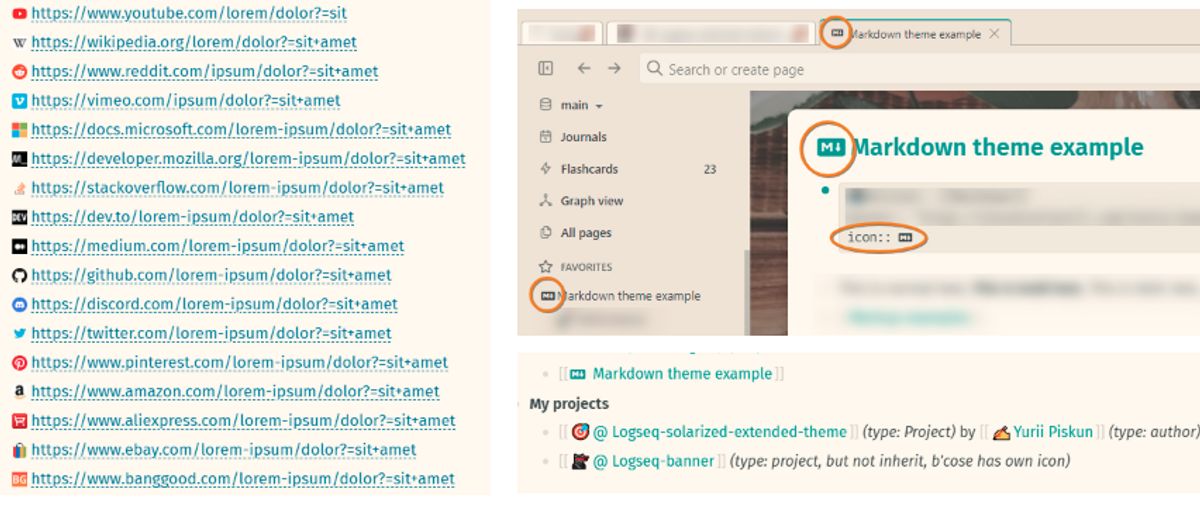
Task: Open the twitter.com link
Action: tap(211, 333)
